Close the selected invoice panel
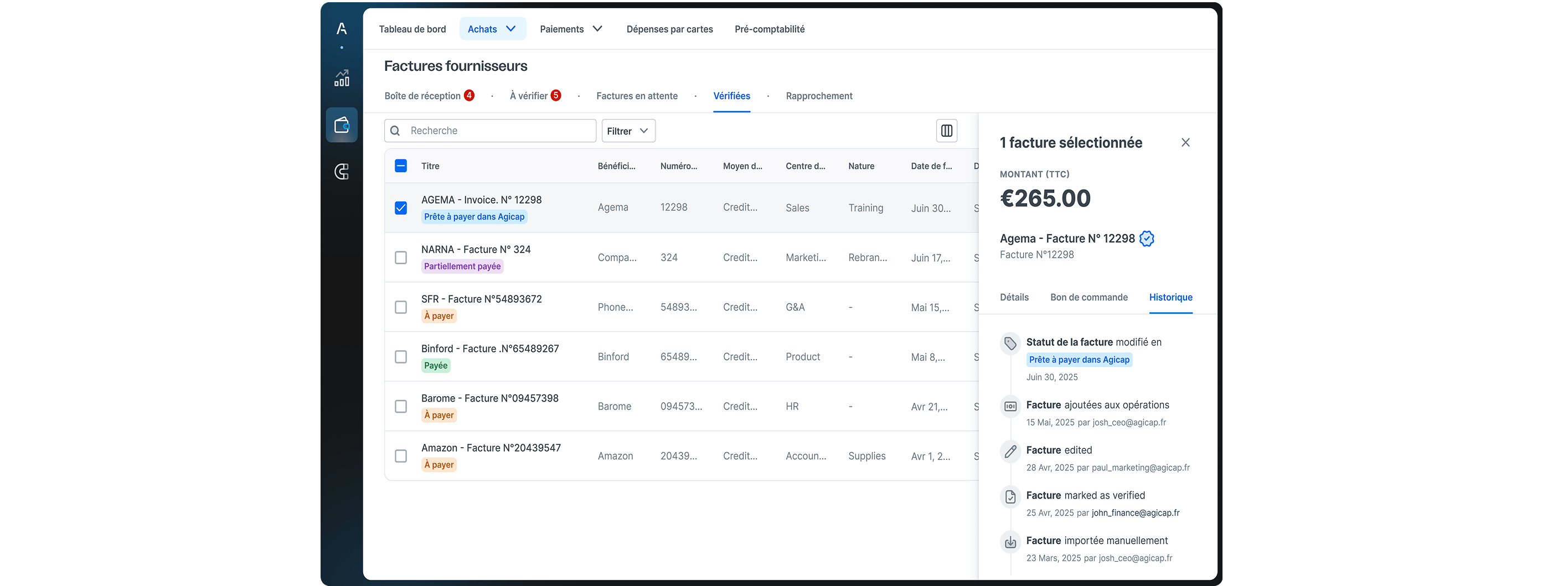The height and width of the screenshot is (586, 1568). coord(1185,142)
